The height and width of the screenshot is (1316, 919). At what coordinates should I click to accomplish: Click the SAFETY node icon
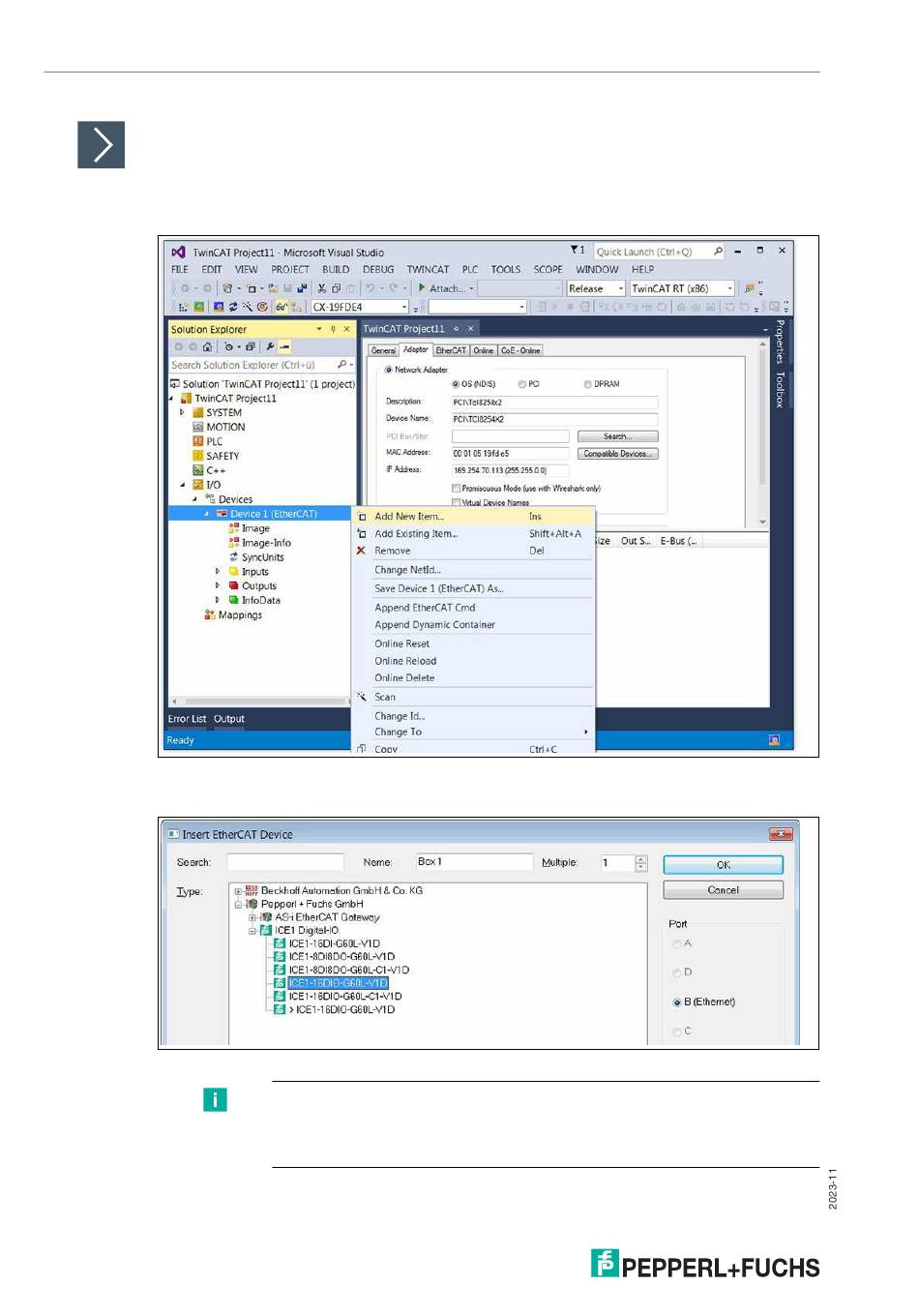pyautogui.click(x=198, y=456)
